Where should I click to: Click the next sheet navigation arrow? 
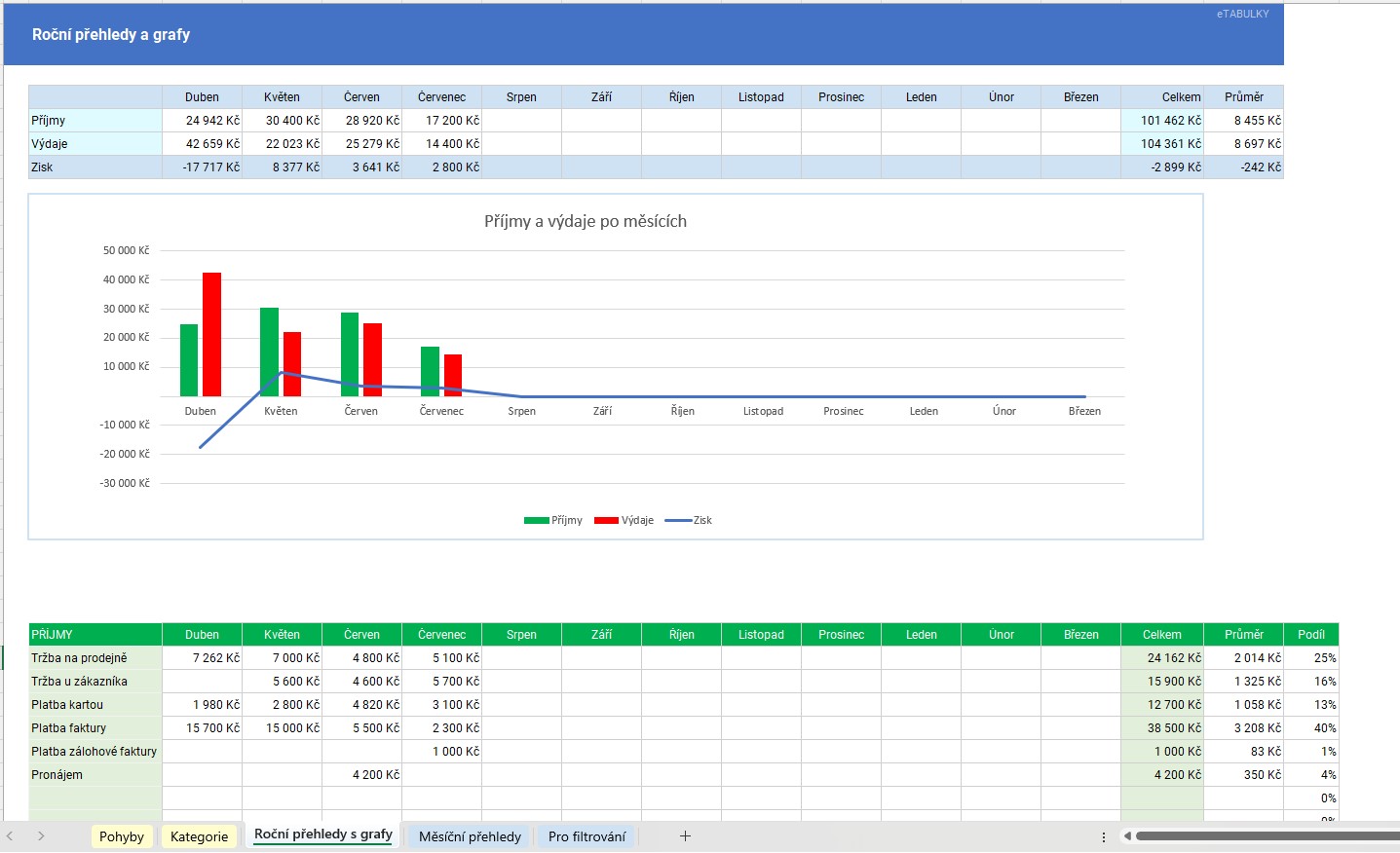(x=41, y=836)
